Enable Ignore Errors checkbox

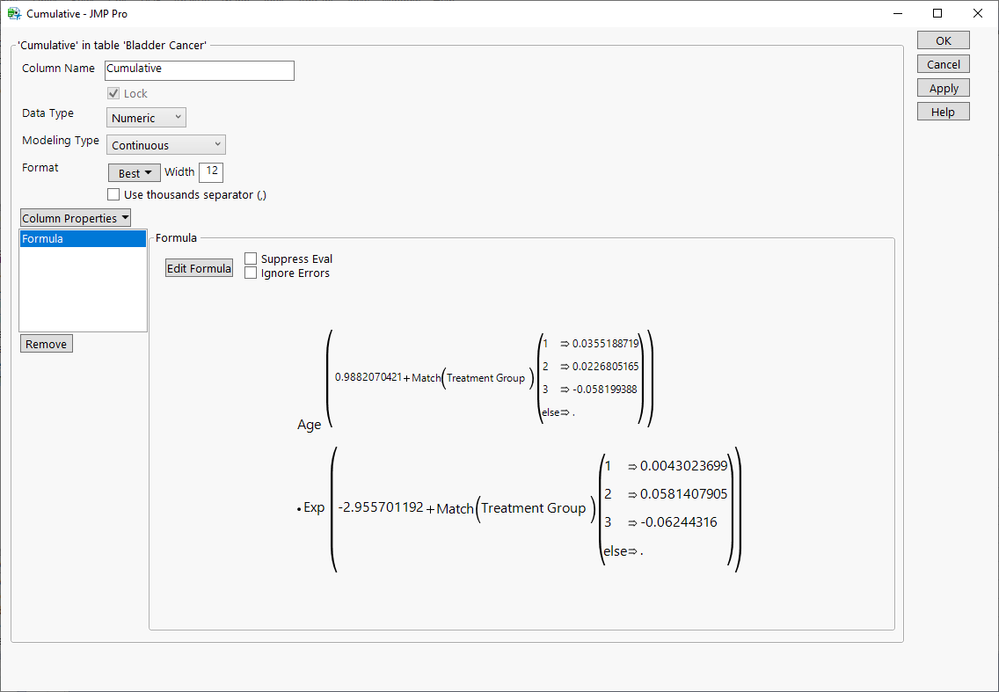251,273
